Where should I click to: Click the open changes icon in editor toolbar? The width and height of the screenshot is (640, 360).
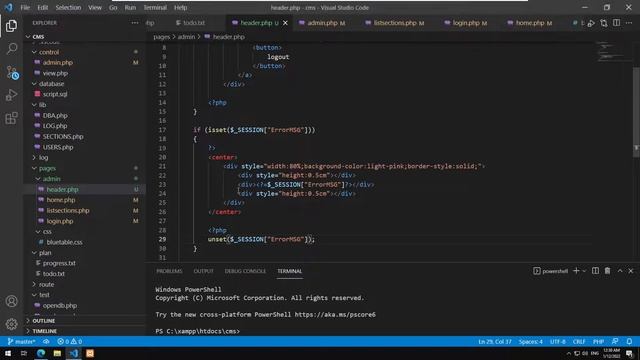click(604, 23)
